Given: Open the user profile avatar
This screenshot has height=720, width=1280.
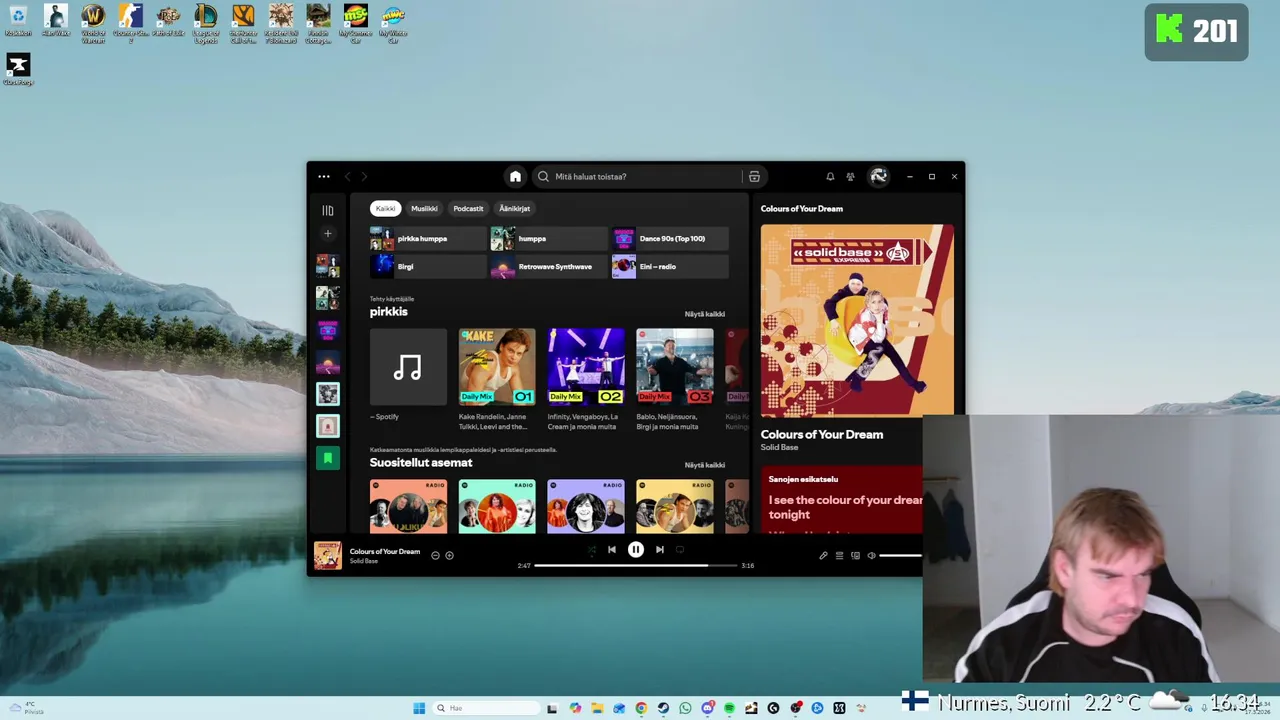Looking at the screenshot, I should tap(878, 177).
